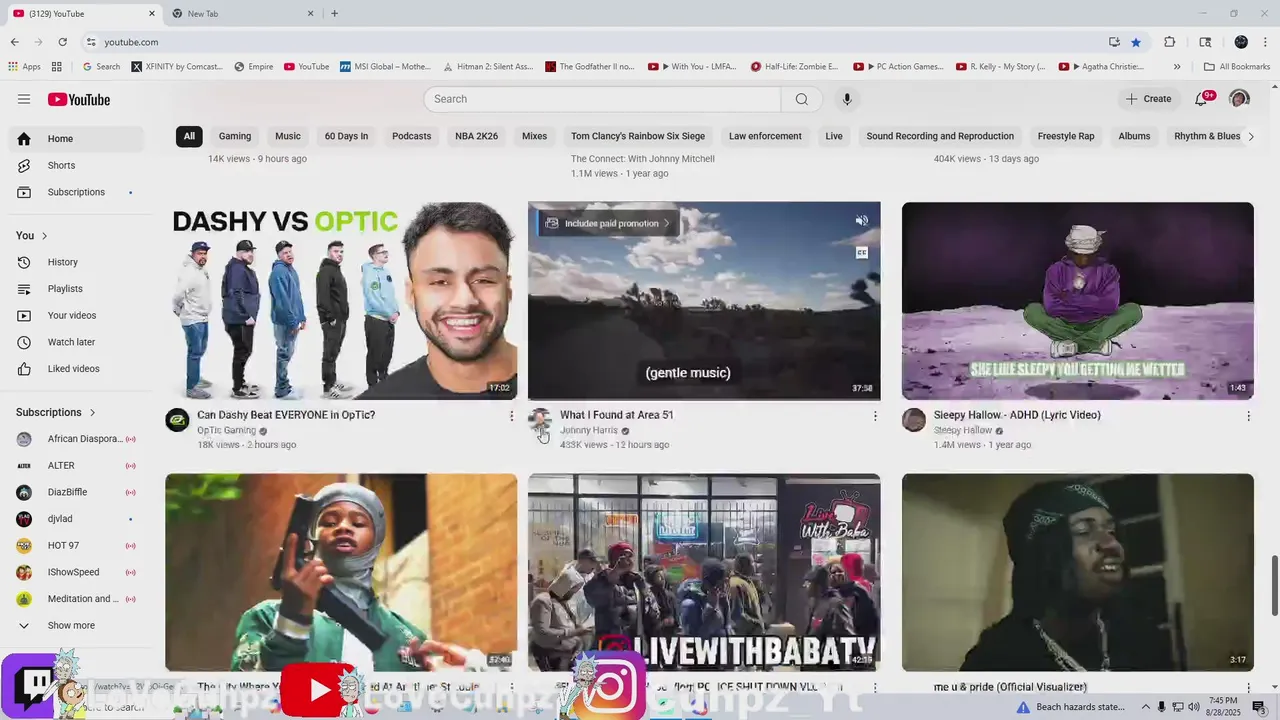Image resolution: width=1280 pixels, height=720 pixels.
Task: Reveal more topic chips with right arrow
Action: click(1250, 136)
